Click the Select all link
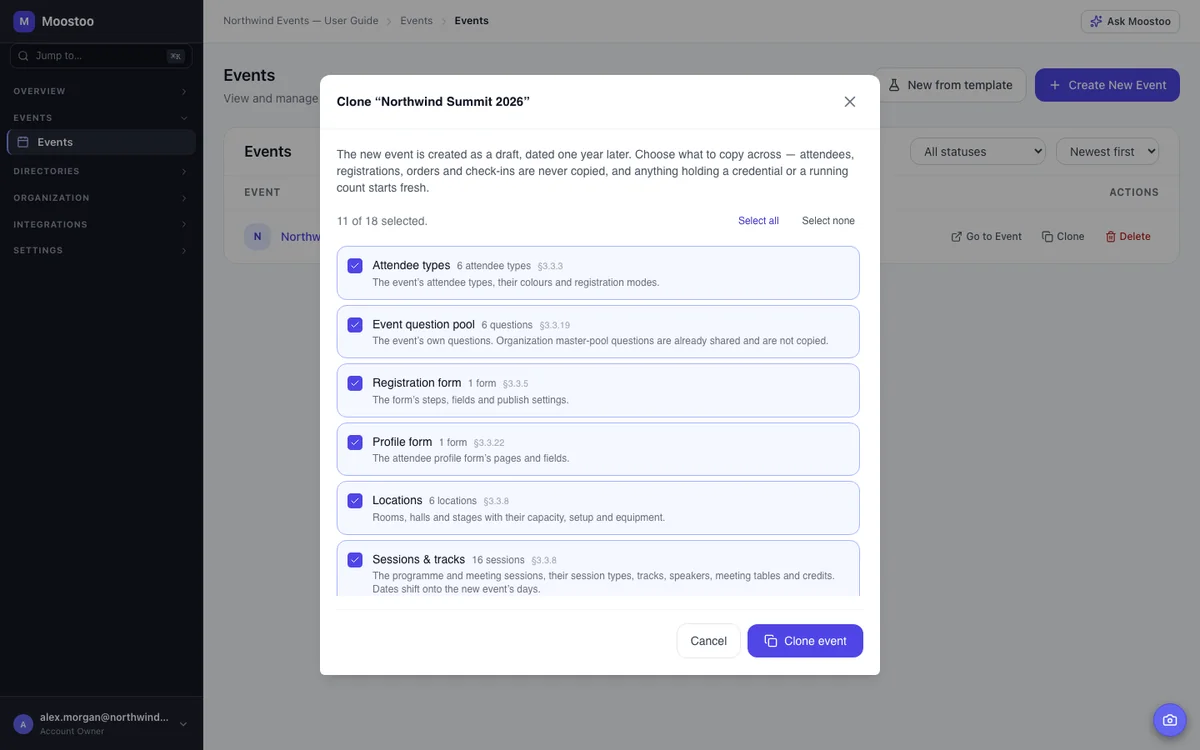Viewport: 1200px width, 750px height. (x=758, y=221)
